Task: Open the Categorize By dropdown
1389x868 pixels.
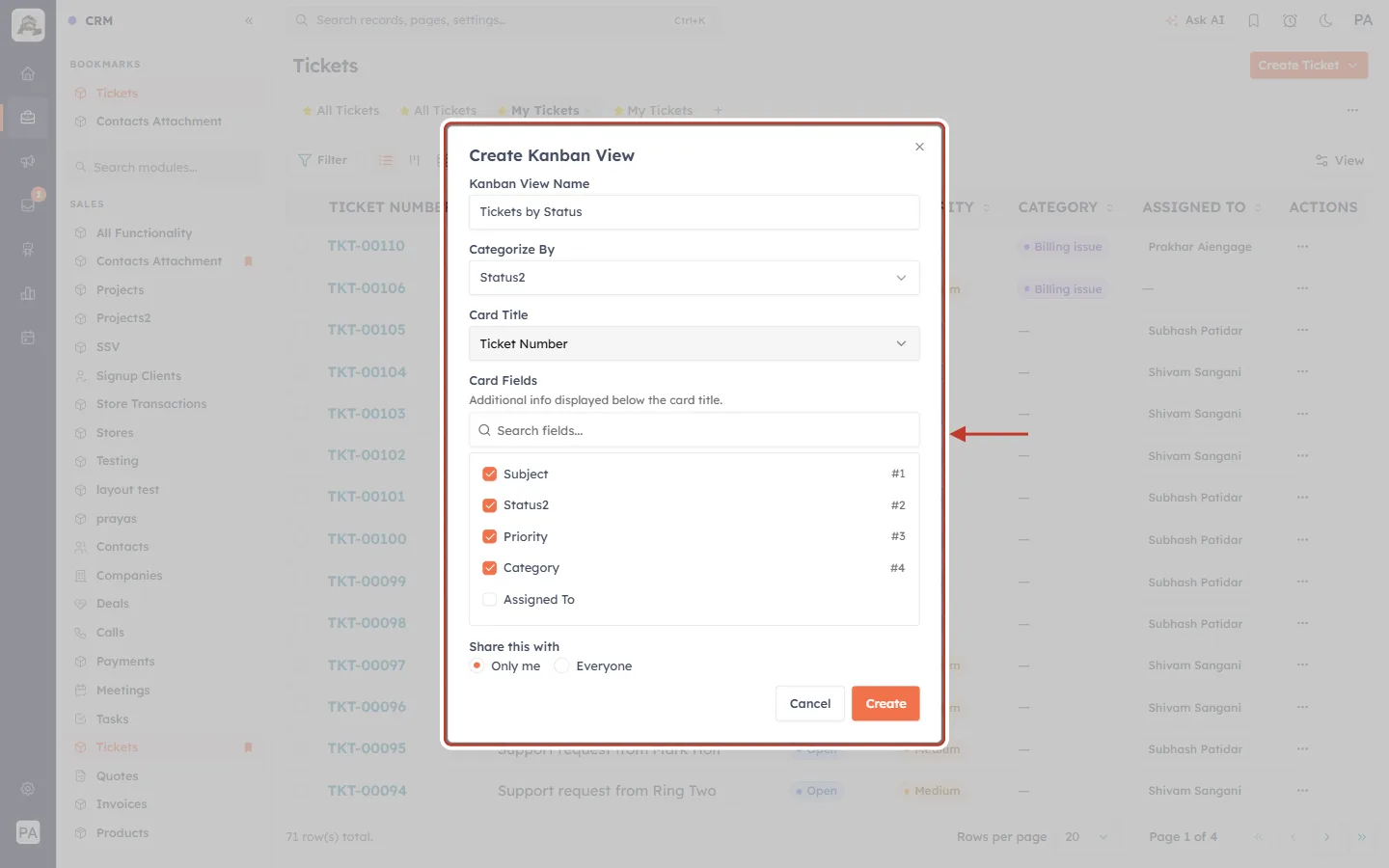Action: tap(694, 278)
